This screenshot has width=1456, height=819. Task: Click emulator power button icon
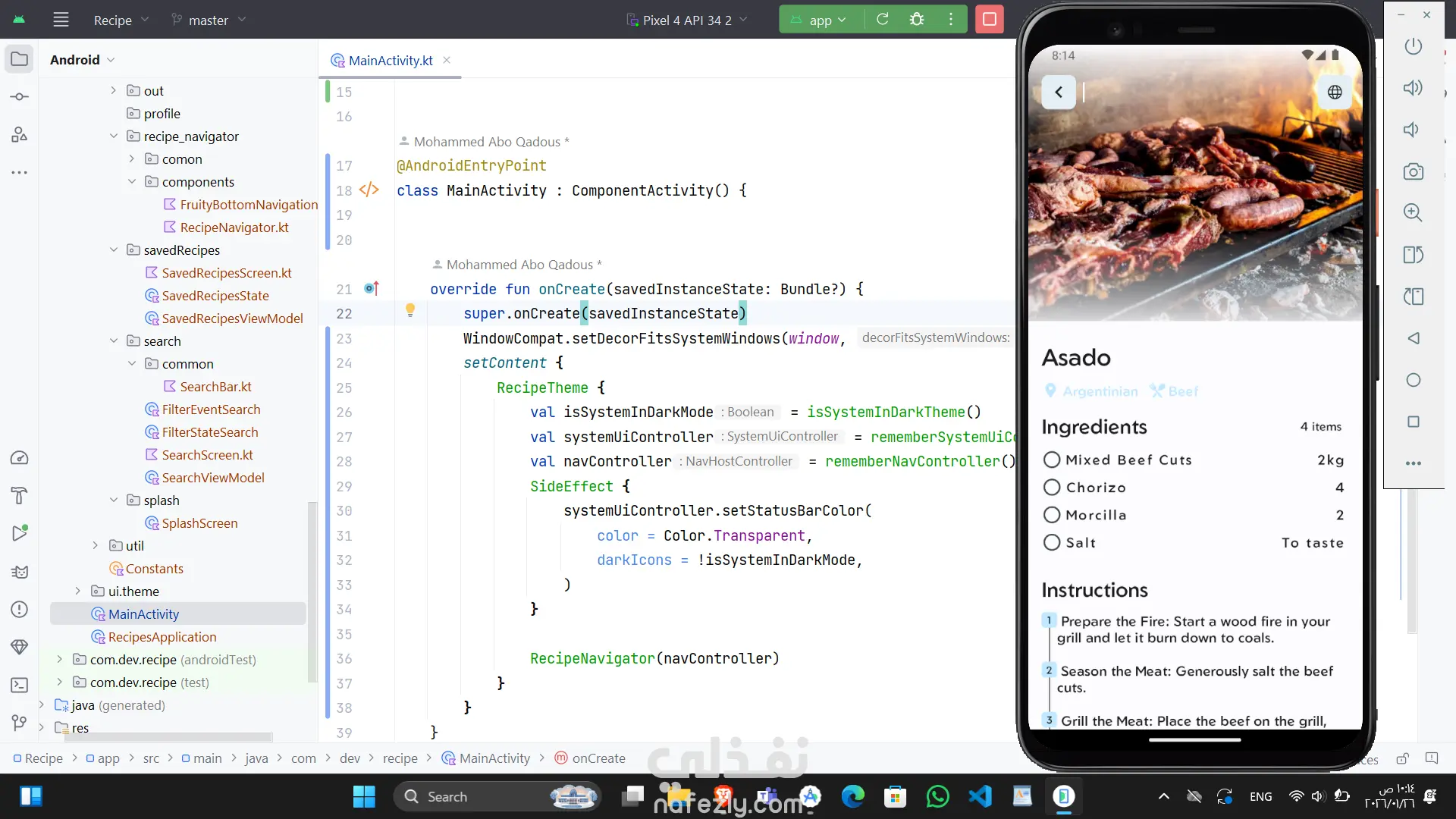point(1413,46)
